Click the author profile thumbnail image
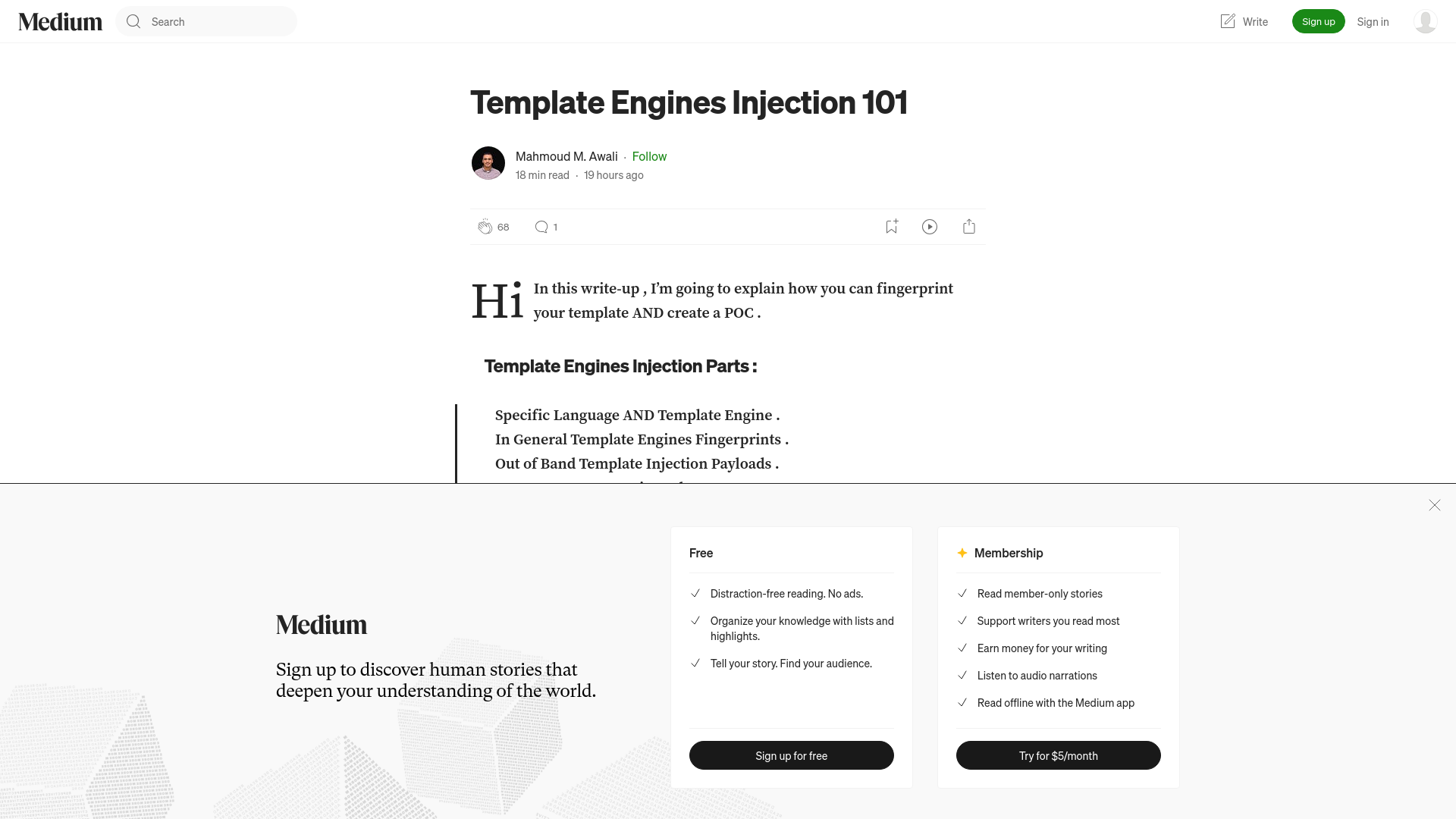This screenshot has width=1456, height=819. (487, 163)
